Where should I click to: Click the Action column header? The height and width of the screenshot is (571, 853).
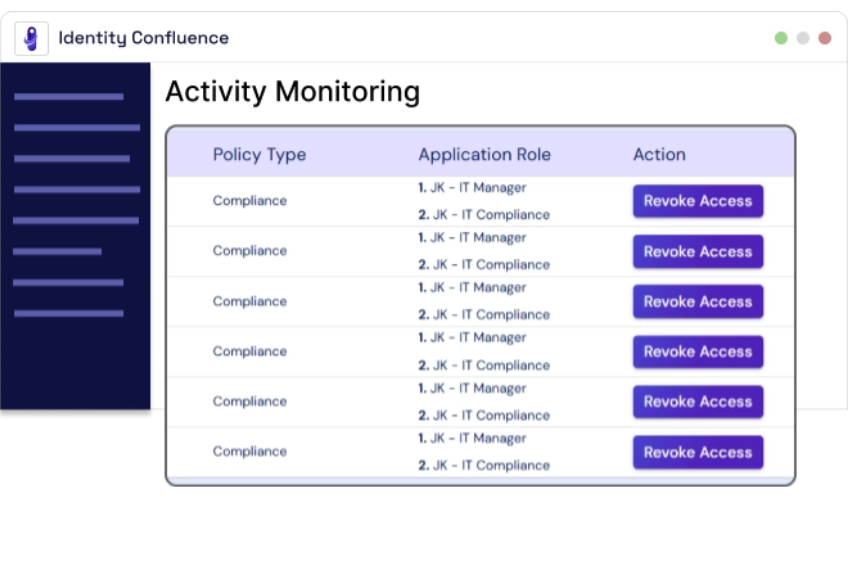pos(659,155)
